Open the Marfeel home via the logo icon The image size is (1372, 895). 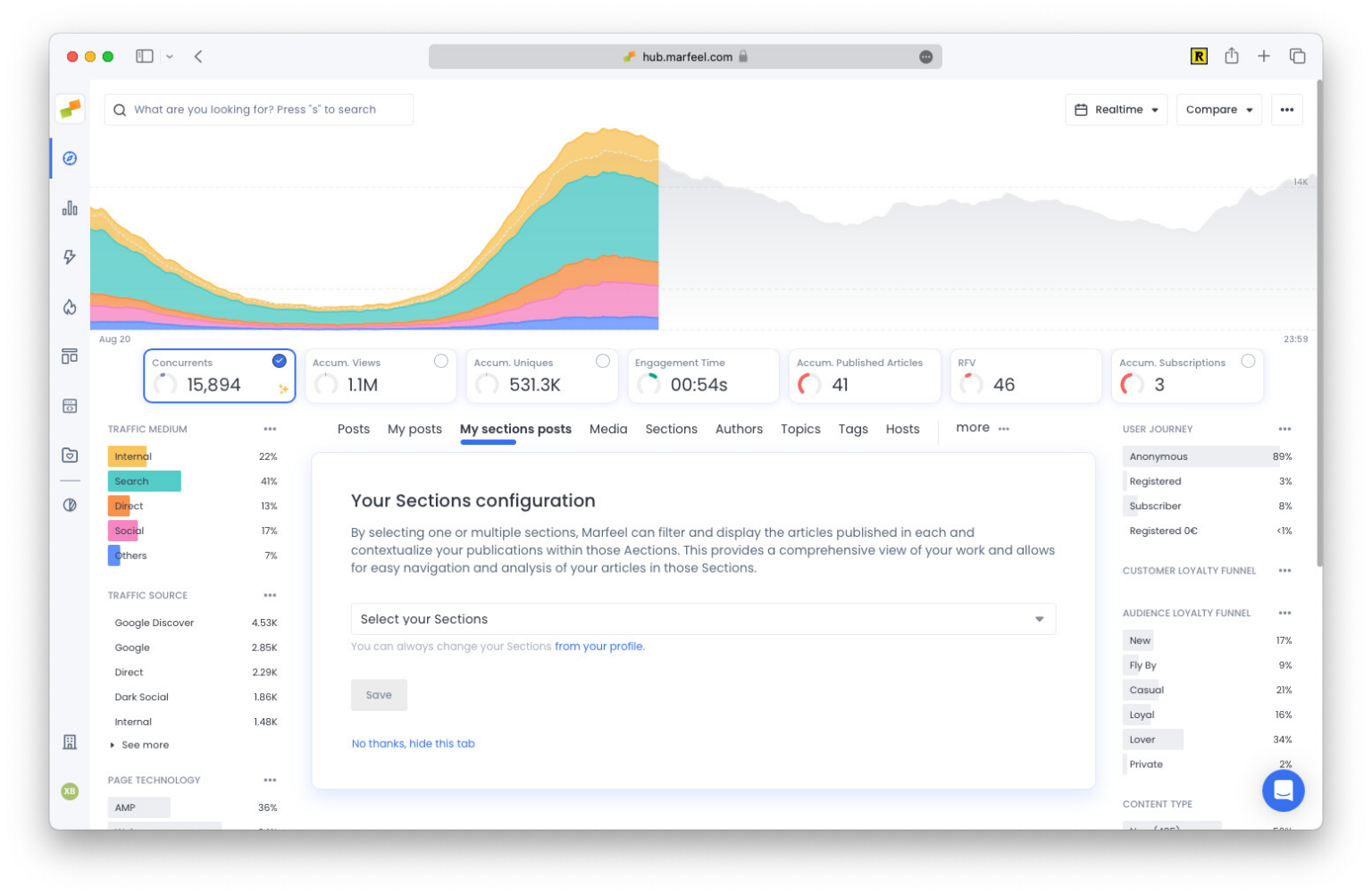69,108
